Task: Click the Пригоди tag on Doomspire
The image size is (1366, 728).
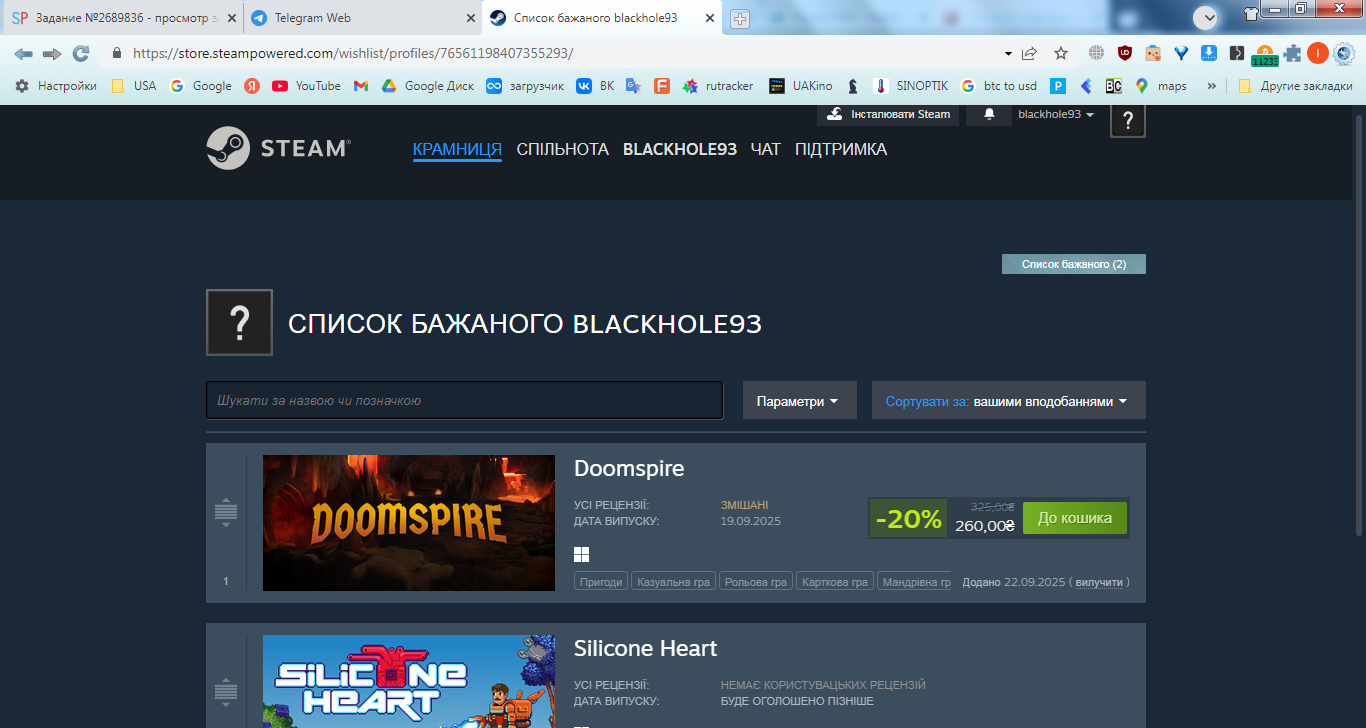Action: coord(601,582)
